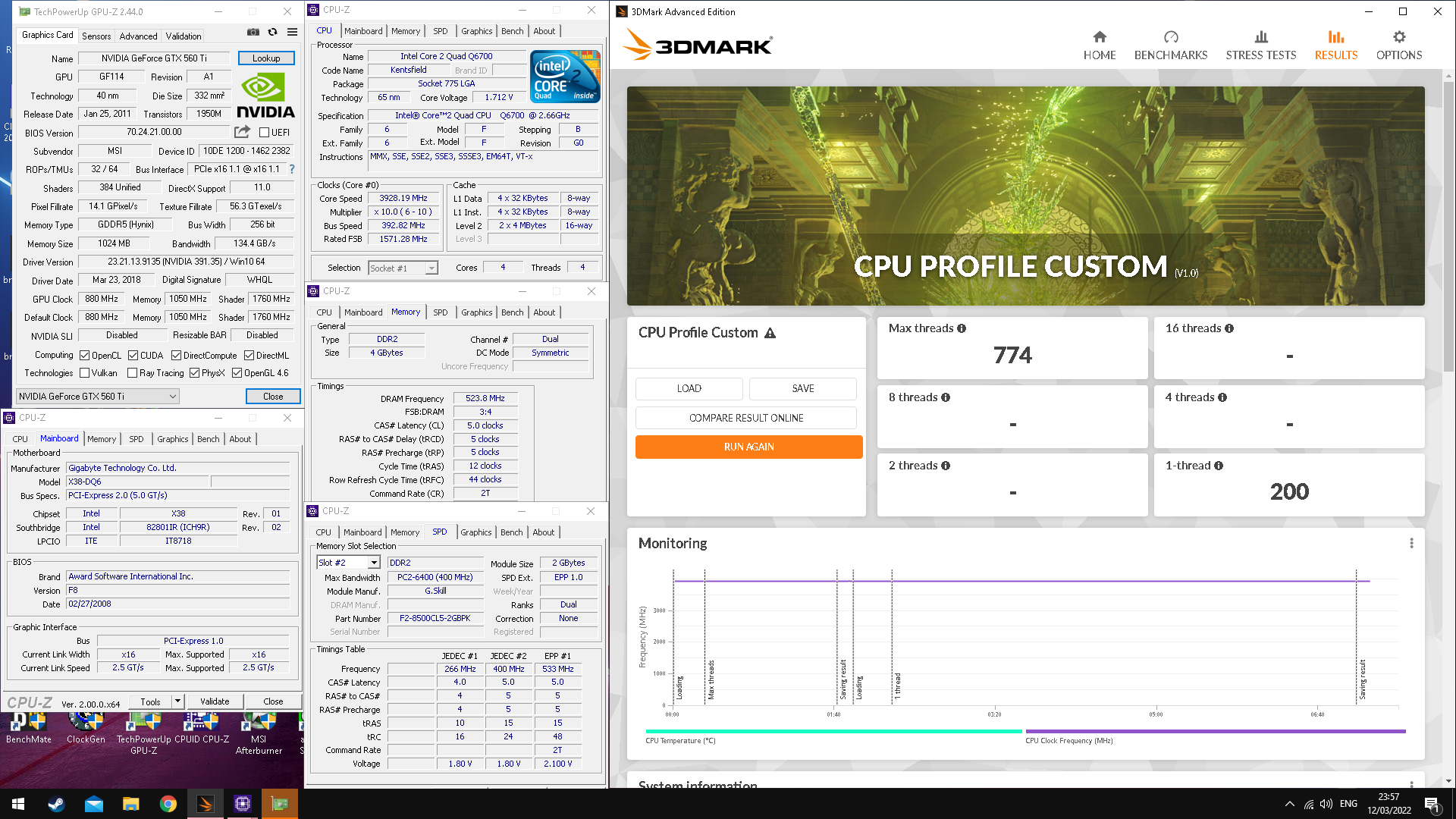The width and height of the screenshot is (1456, 819).
Task: Toggle Vulkan checkbox in GPU-Z
Action: point(85,373)
